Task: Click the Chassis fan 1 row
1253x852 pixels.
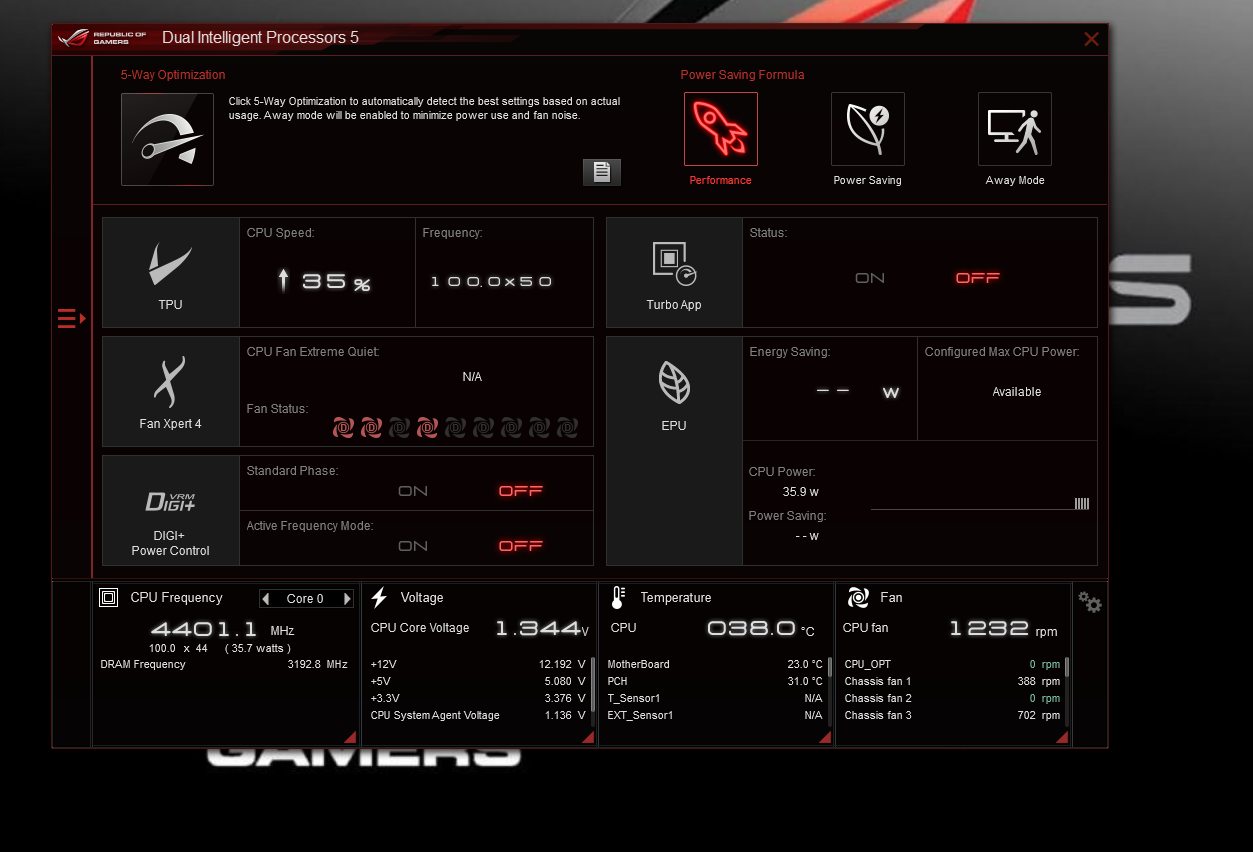Action: tap(952, 681)
